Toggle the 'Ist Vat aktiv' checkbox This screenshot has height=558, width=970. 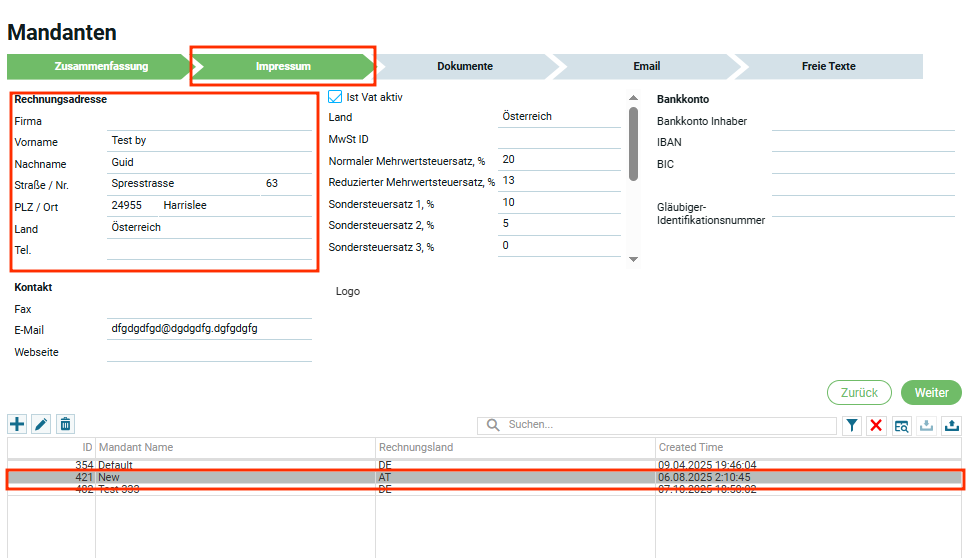336,97
